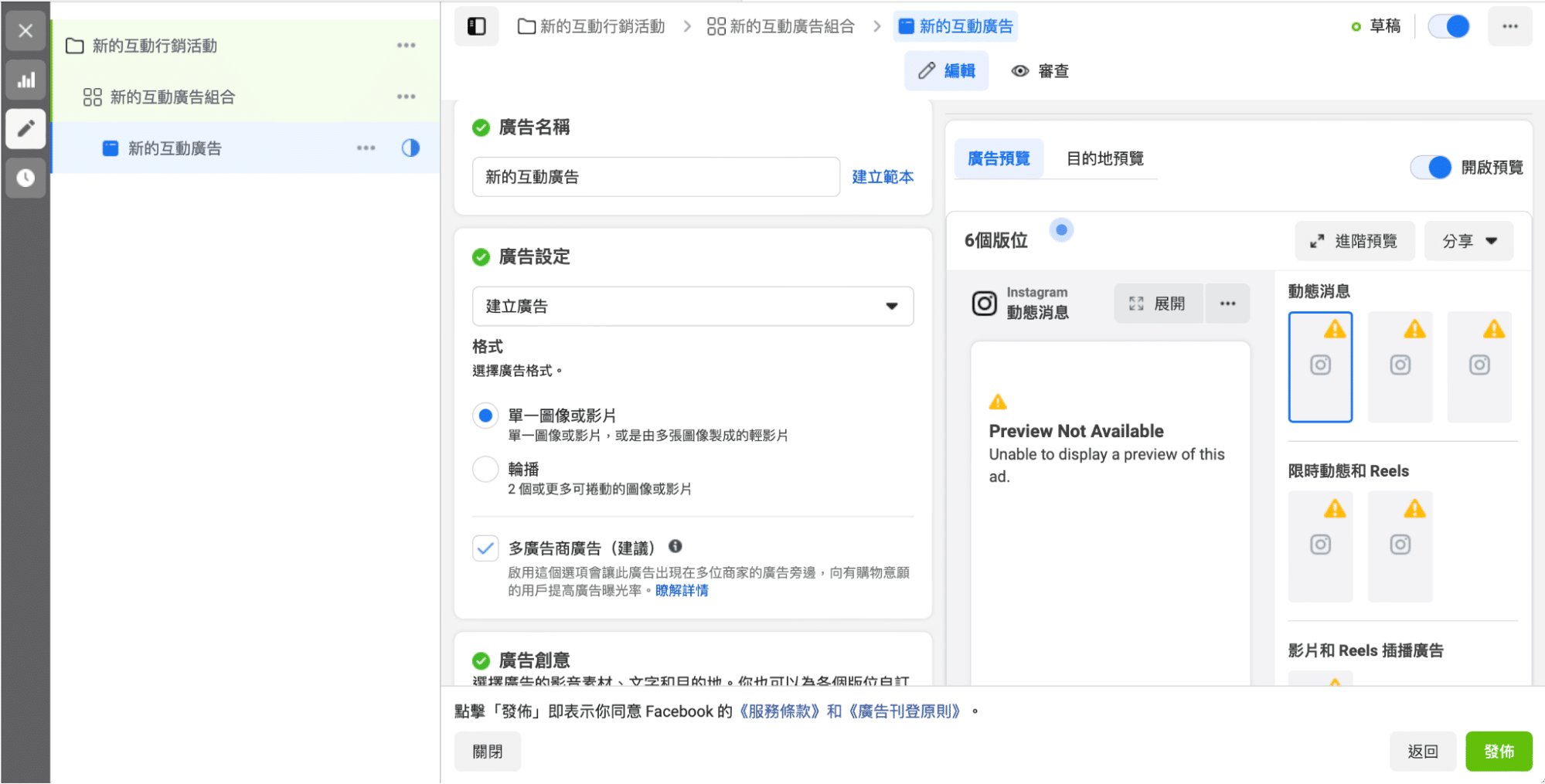The width and height of the screenshot is (1545, 784).
Task: Click the warning icon in Preview Not Available
Action: tap(998, 402)
